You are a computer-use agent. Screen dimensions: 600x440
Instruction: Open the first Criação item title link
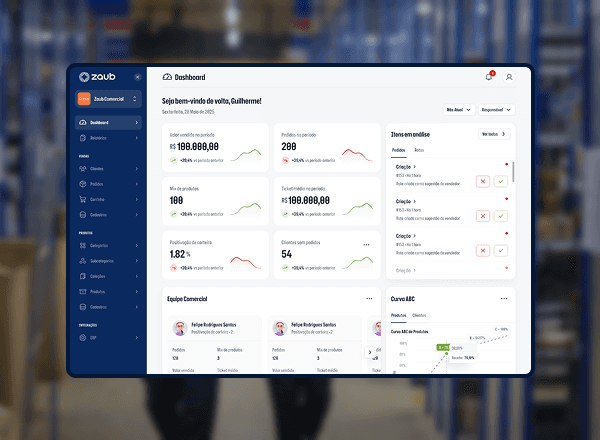406,167
